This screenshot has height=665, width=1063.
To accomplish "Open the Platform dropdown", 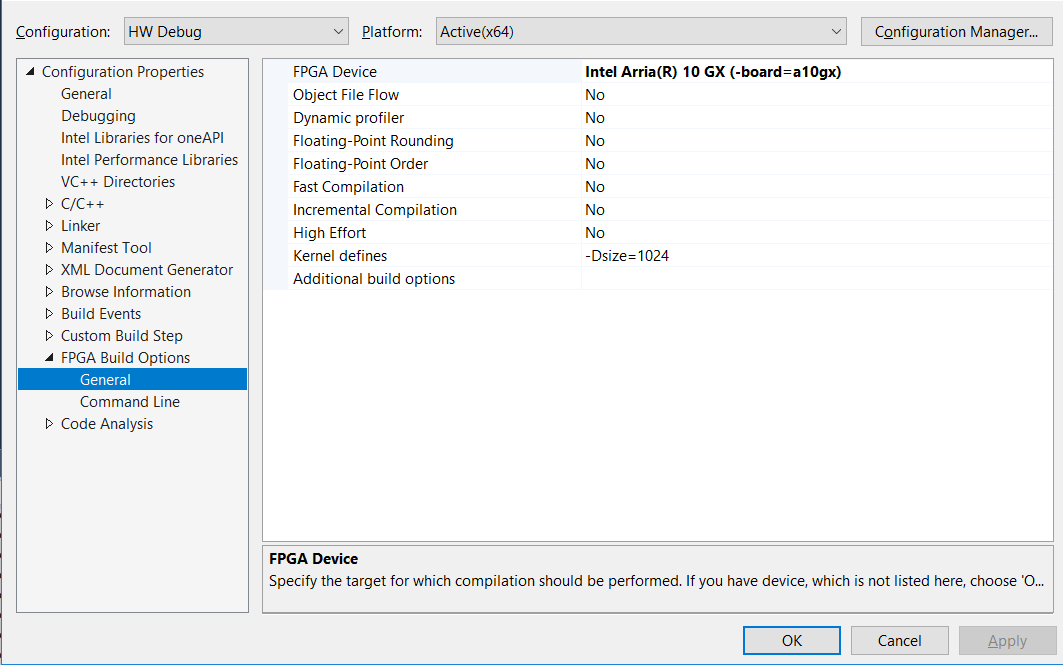I will point(642,32).
